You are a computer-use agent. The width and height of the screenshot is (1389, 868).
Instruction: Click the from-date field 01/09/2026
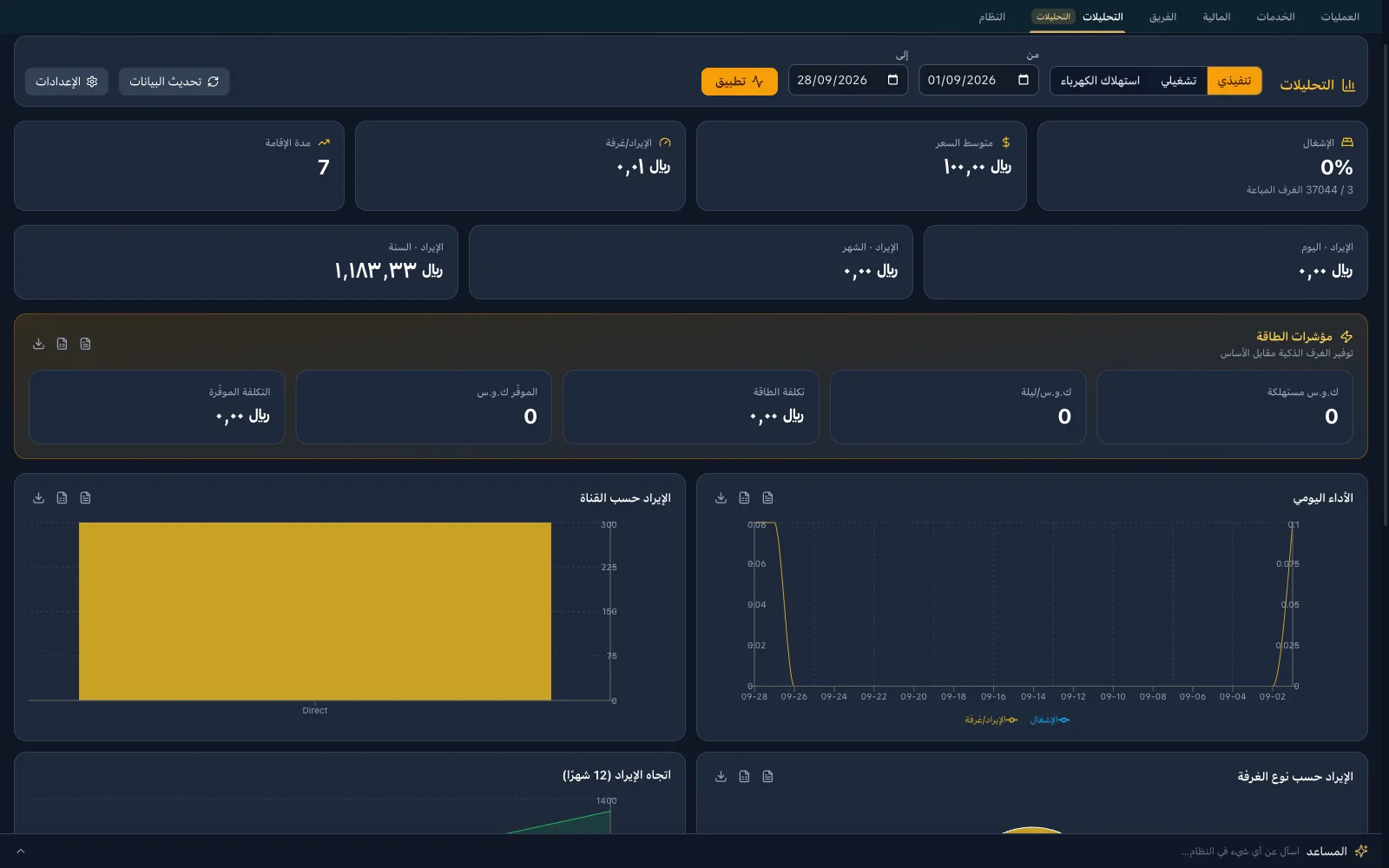pos(978,80)
